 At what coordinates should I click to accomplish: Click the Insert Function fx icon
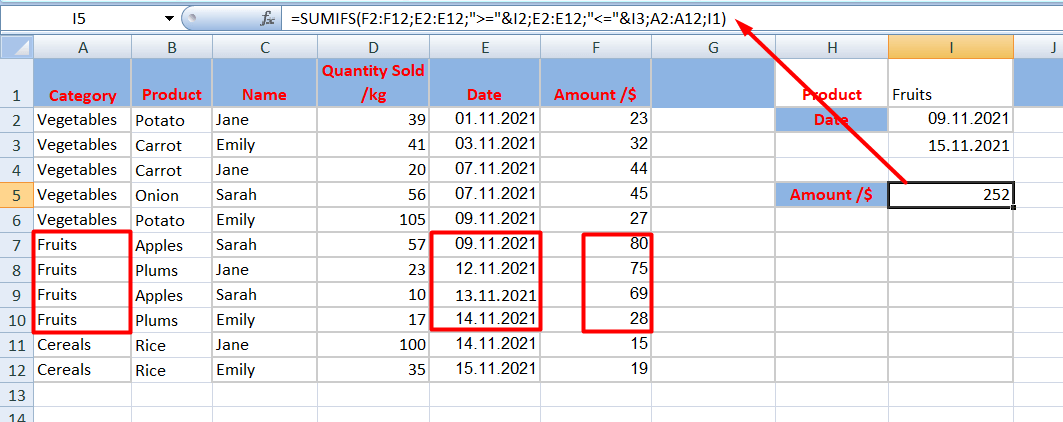click(x=267, y=18)
